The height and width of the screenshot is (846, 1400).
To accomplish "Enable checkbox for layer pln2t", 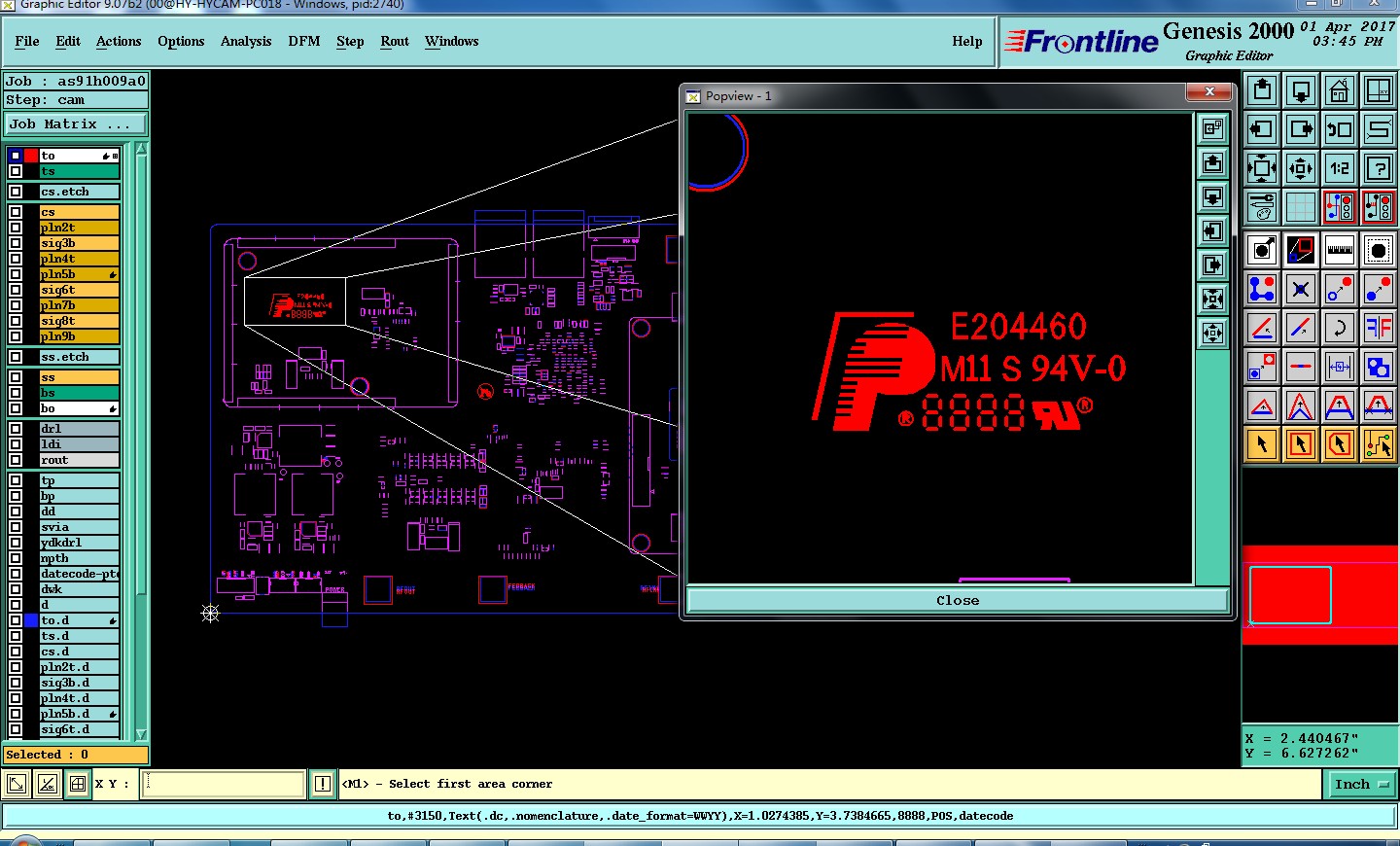I will [16, 228].
